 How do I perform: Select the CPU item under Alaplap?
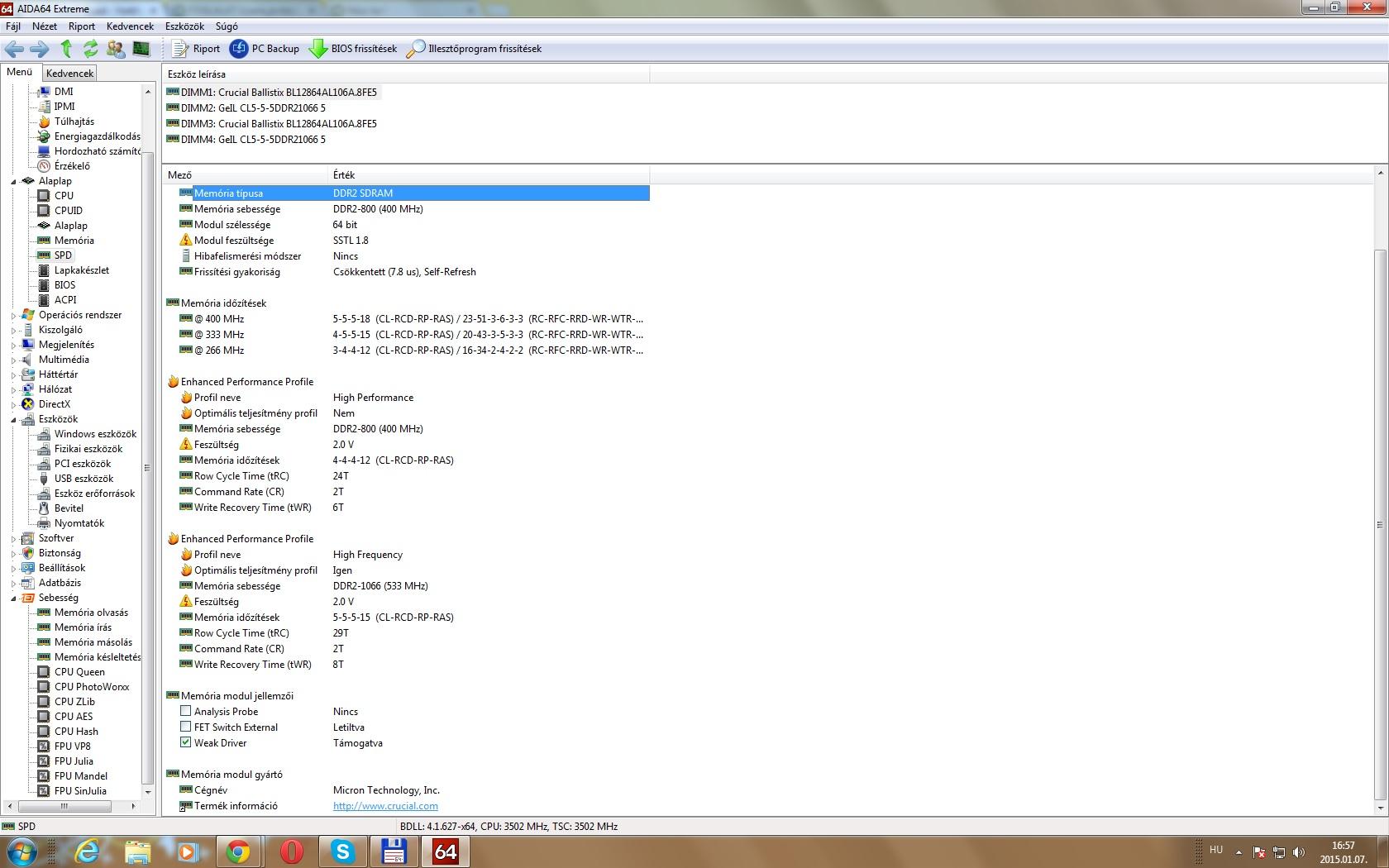pos(64,196)
